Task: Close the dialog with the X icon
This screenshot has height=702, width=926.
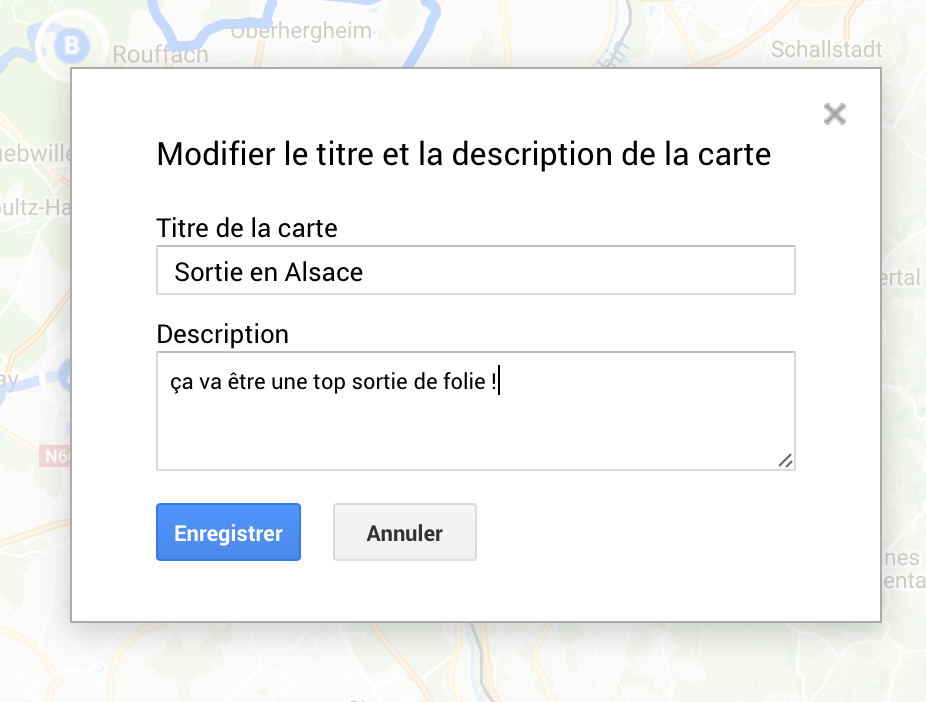Action: pyautogui.click(x=834, y=114)
